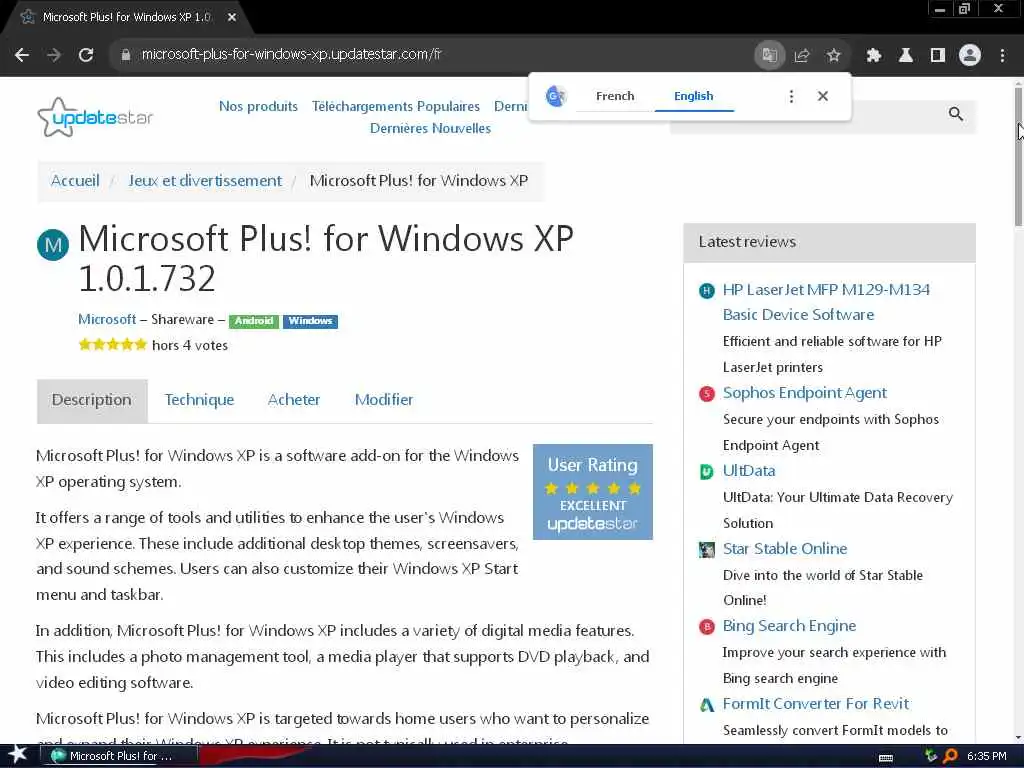This screenshot has width=1024, height=768.
Task: Click the green Android badge
Action: click(x=254, y=321)
